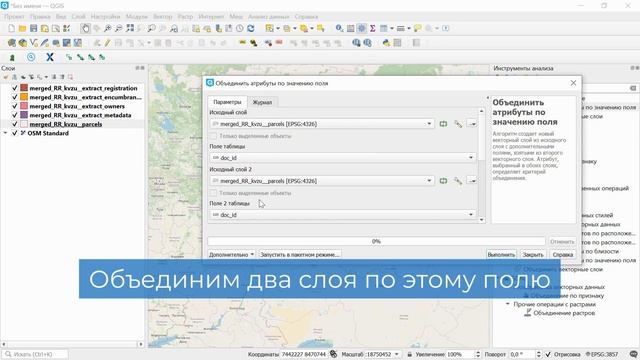
Task: Click the blue circular search plugin icon
Action: point(31,57)
